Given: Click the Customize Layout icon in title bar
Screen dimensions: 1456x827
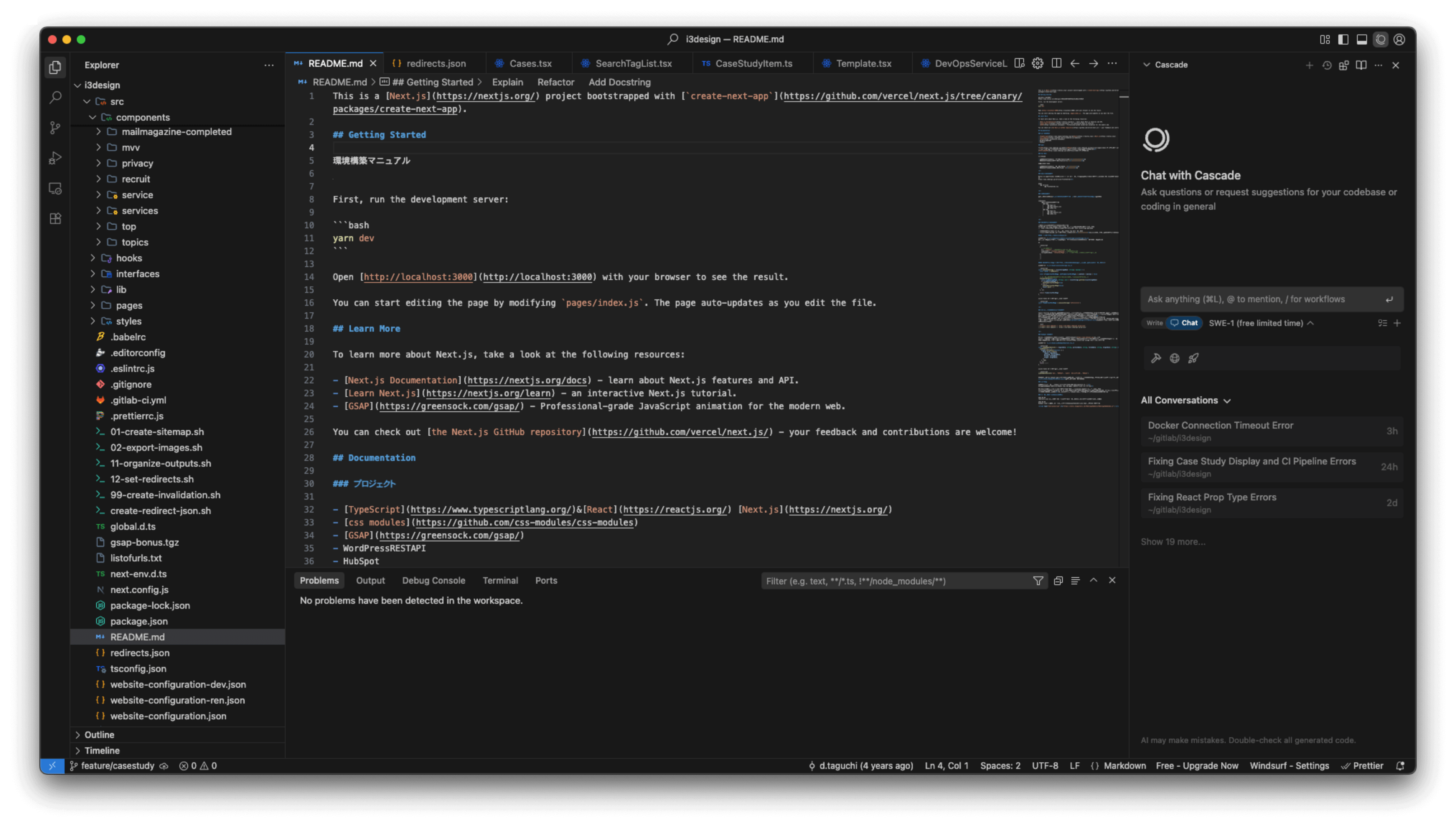Looking at the screenshot, I should 1324,39.
